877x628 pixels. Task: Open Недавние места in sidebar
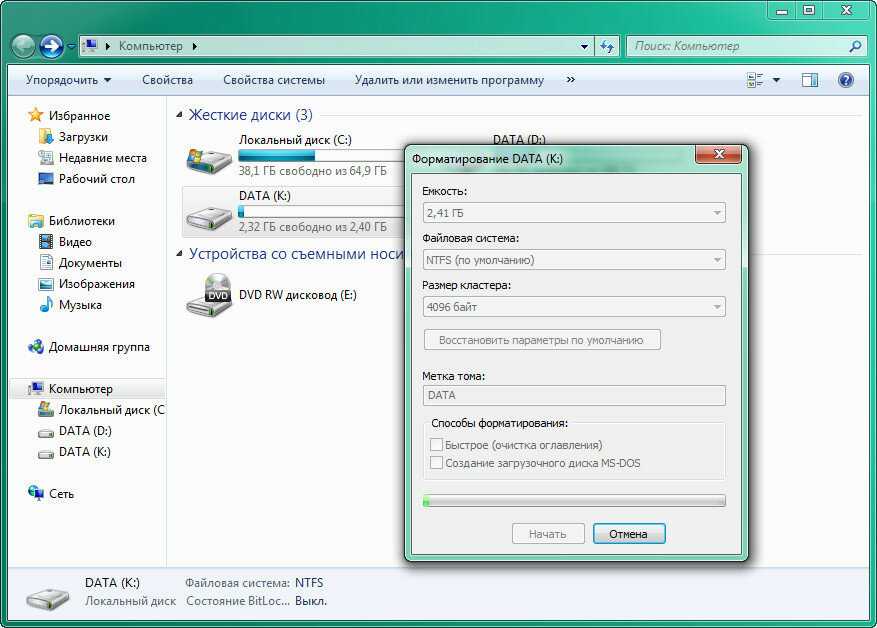coord(102,158)
